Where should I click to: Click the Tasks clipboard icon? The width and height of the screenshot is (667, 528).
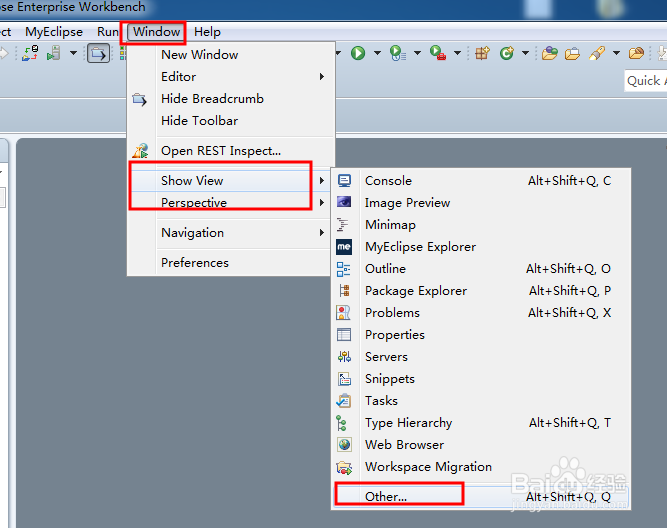pyautogui.click(x=344, y=401)
